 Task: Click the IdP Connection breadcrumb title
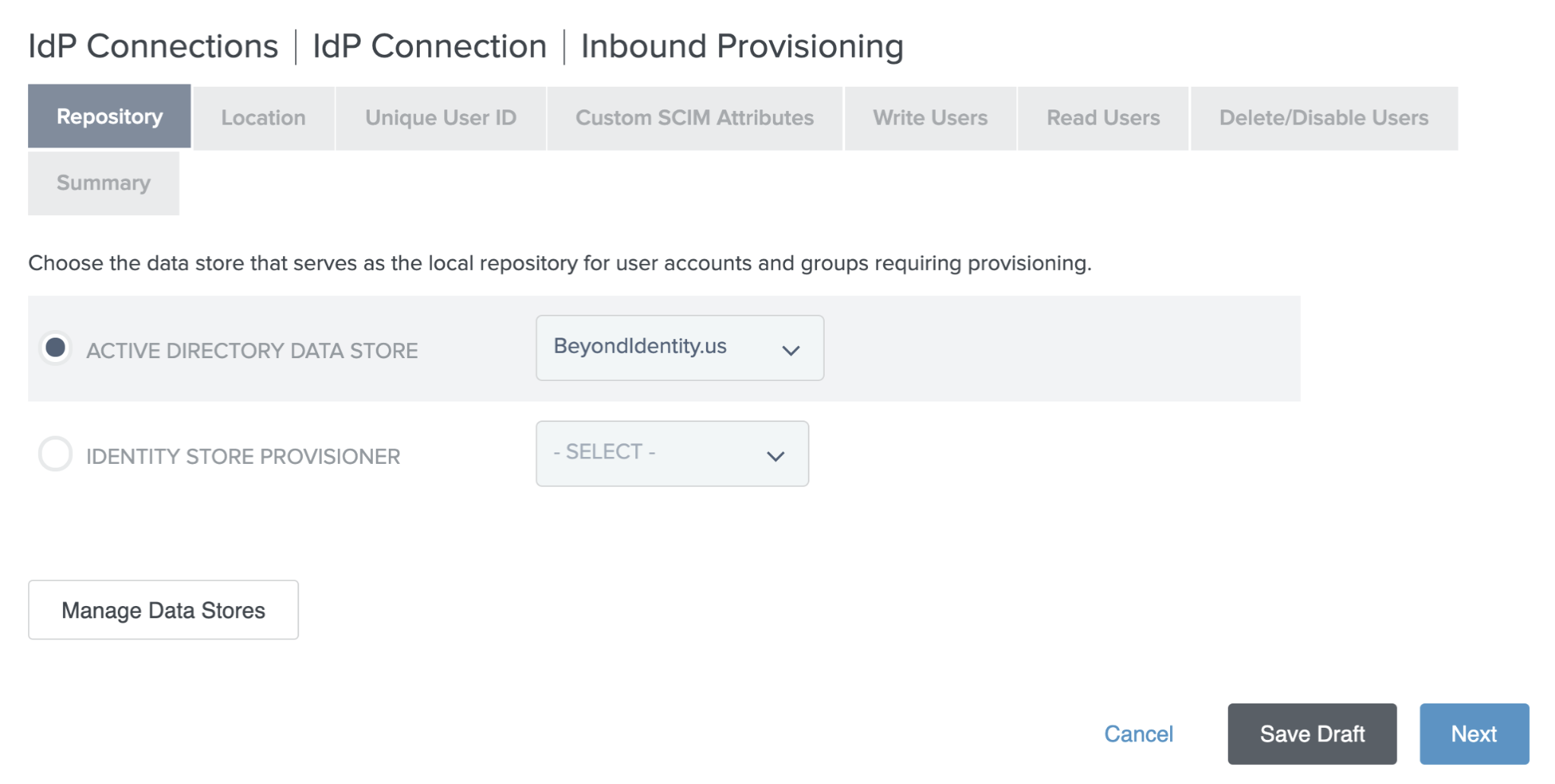(429, 46)
